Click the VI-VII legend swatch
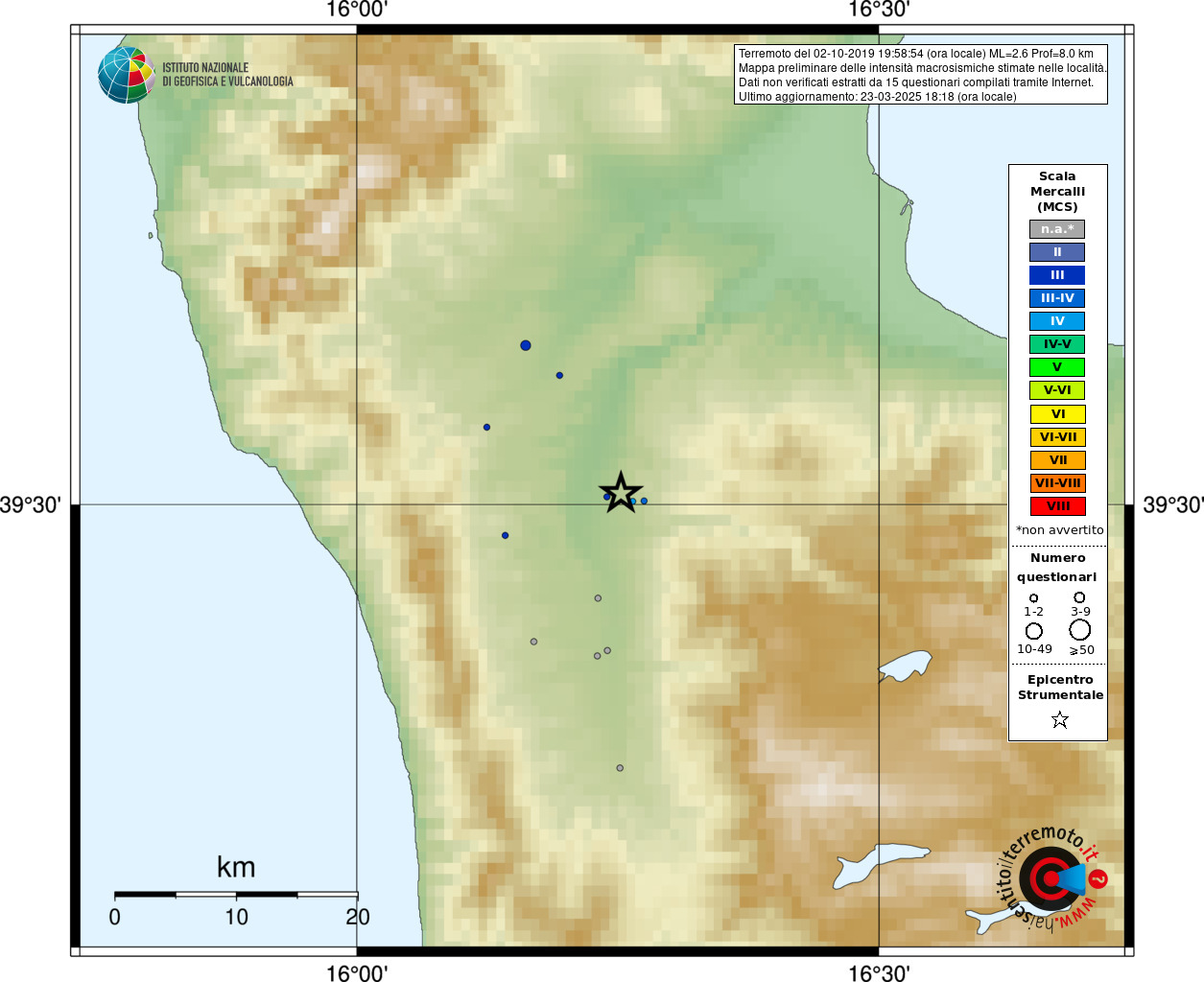1204x982 pixels. pyautogui.click(x=1057, y=437)
